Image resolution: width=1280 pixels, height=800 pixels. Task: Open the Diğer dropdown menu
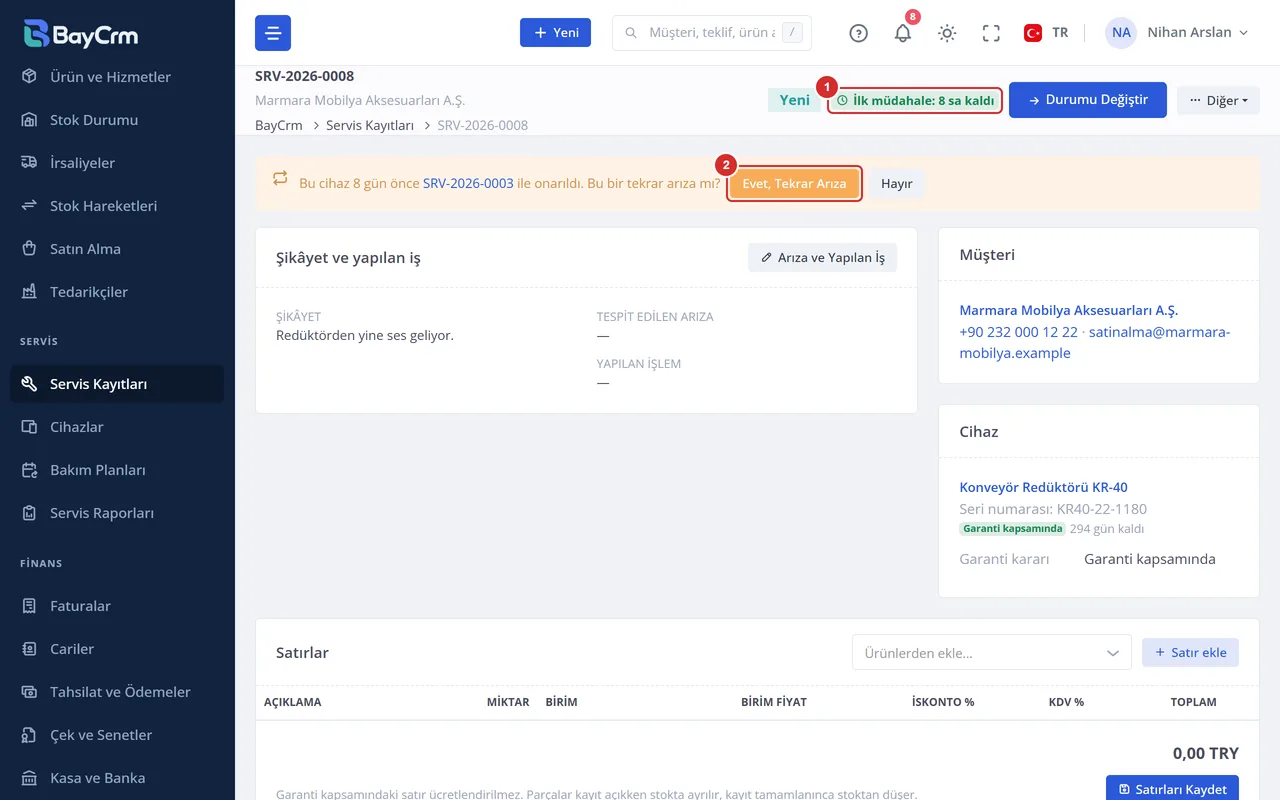(1218, 100)
